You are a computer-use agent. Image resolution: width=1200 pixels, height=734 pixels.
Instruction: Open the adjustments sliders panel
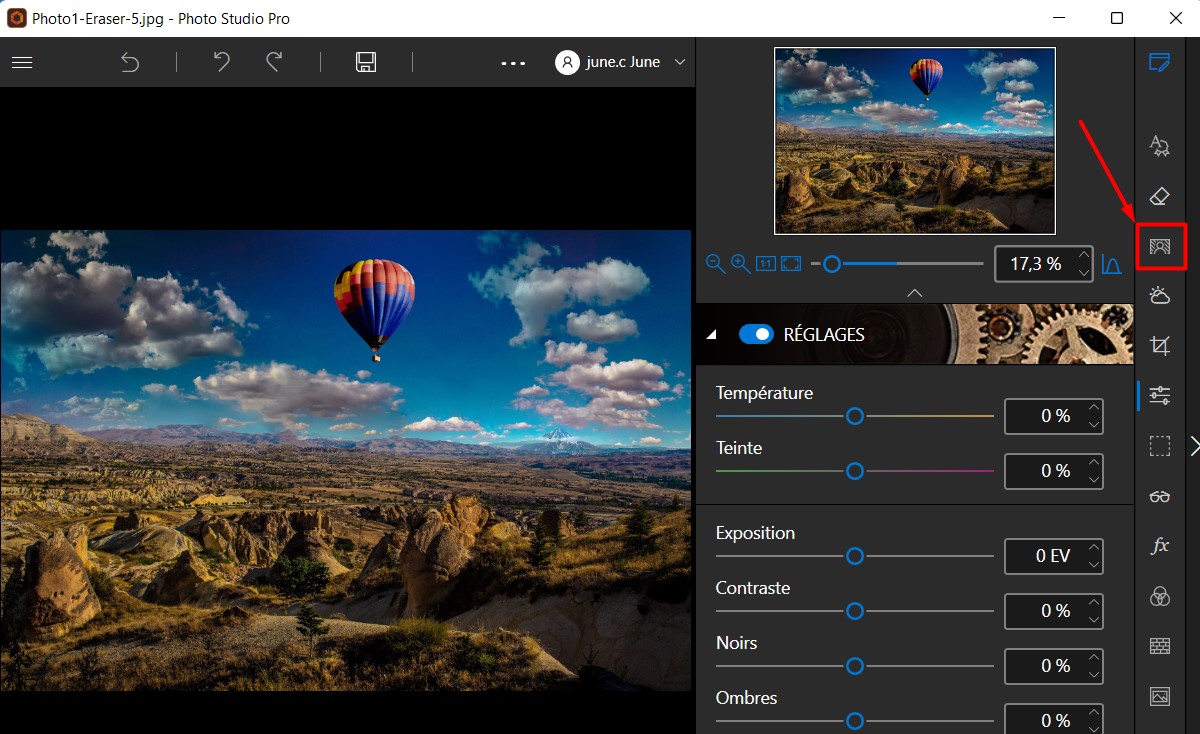coord(1160,396)
